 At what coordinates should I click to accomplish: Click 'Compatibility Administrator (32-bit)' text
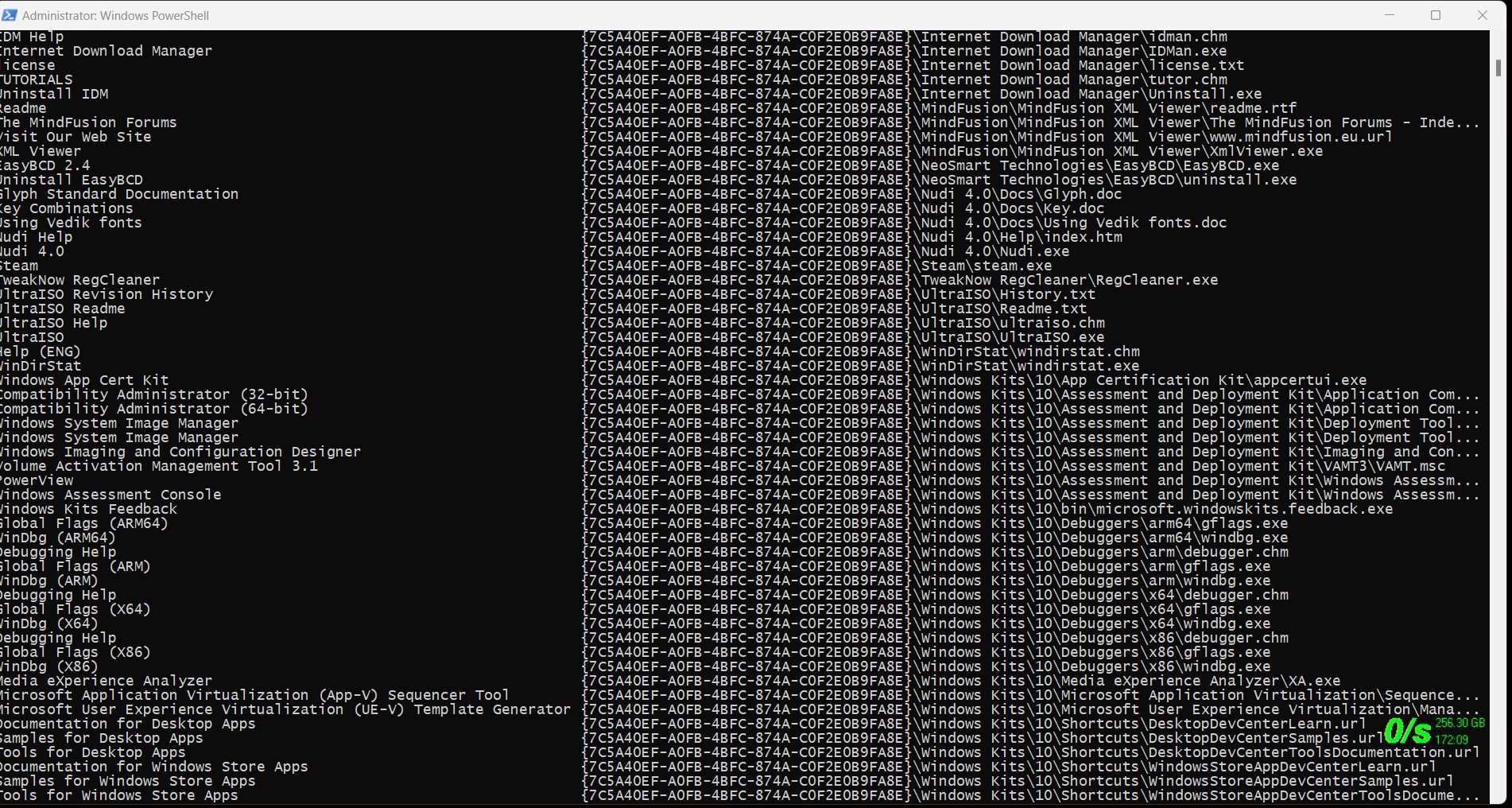pos(154,394)
